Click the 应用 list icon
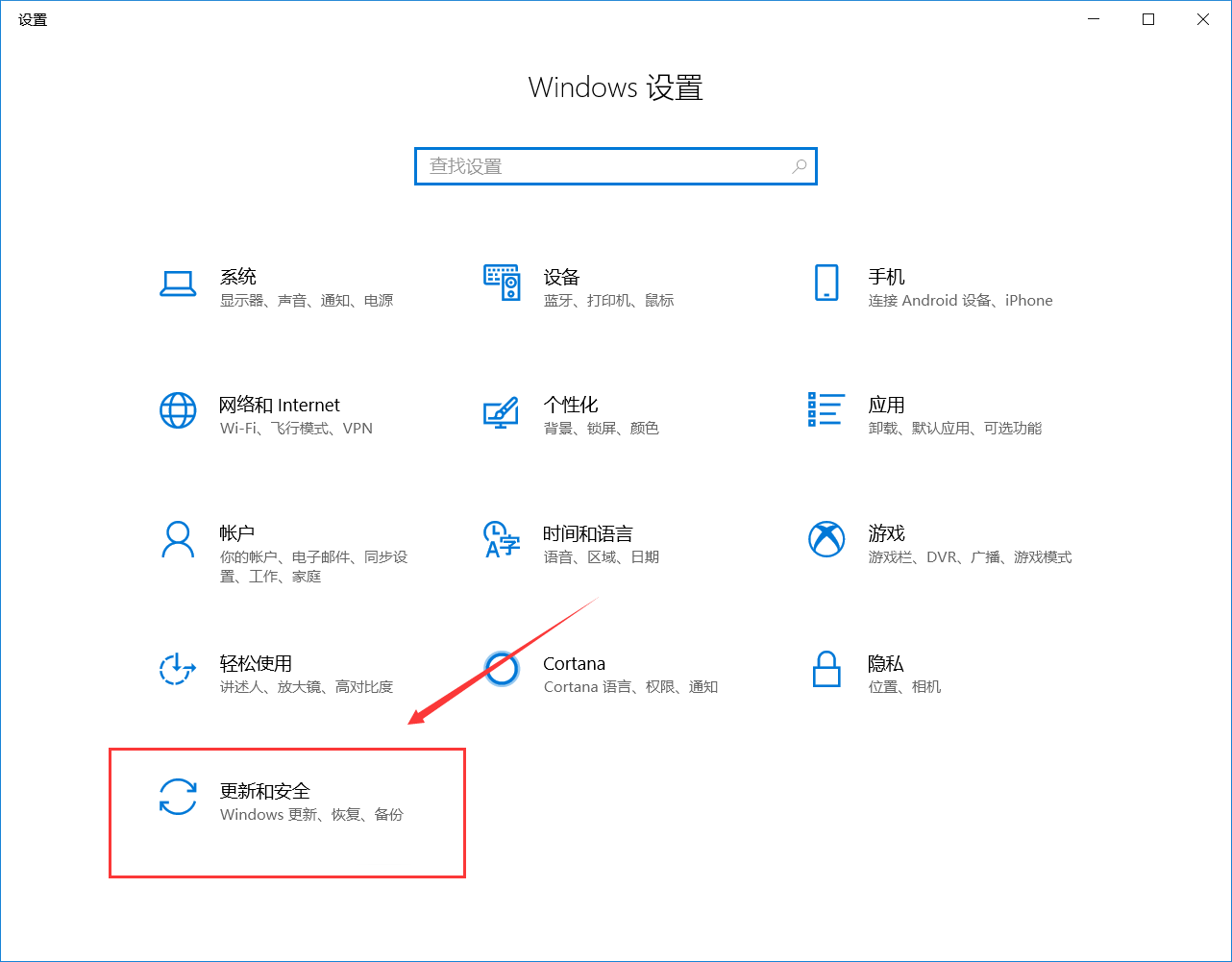The height and width of the screenshot is (962, 1232). pyautogui.click(x=826, y=409)
